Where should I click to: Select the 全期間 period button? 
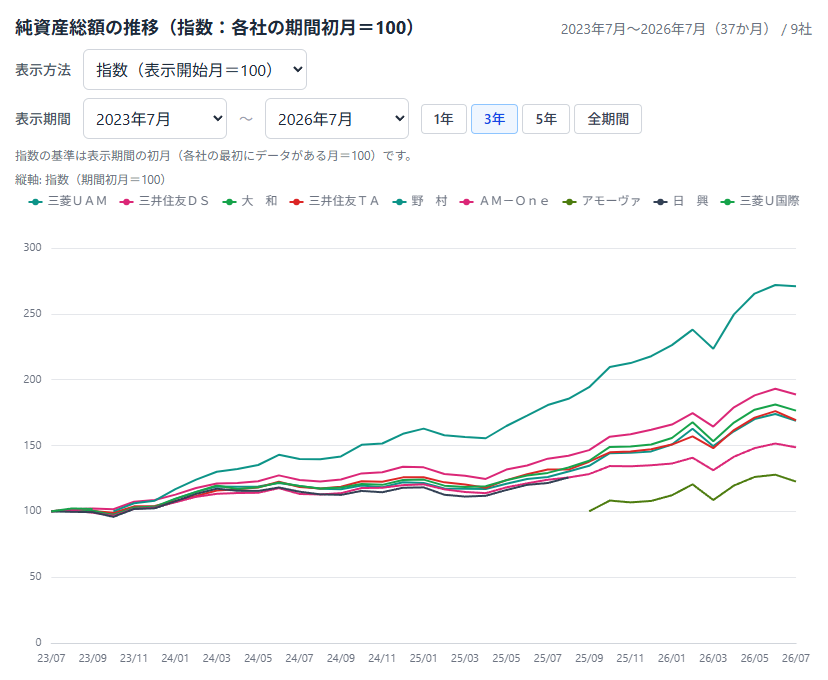(608, 119)
